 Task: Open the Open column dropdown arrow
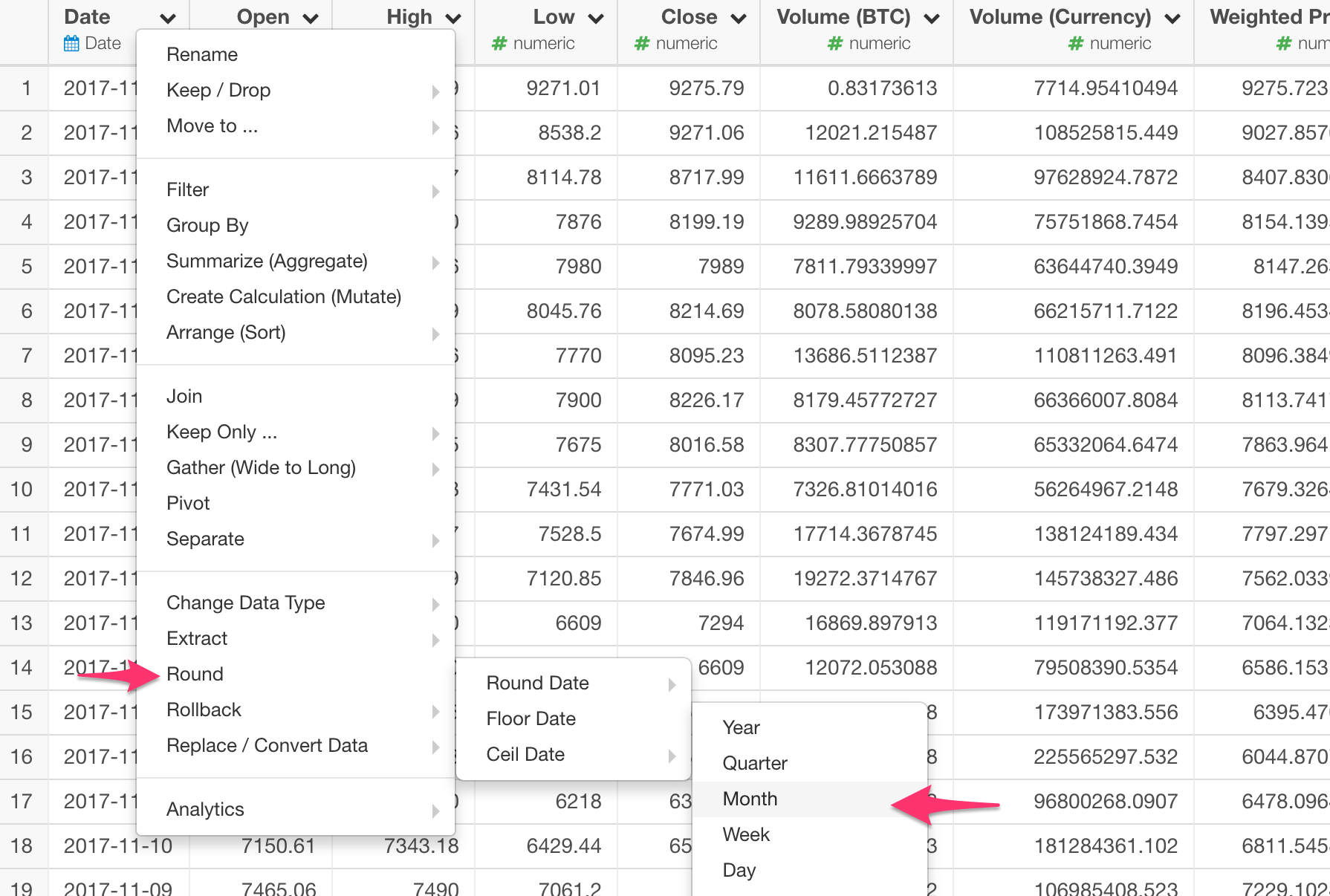point(311,19)
